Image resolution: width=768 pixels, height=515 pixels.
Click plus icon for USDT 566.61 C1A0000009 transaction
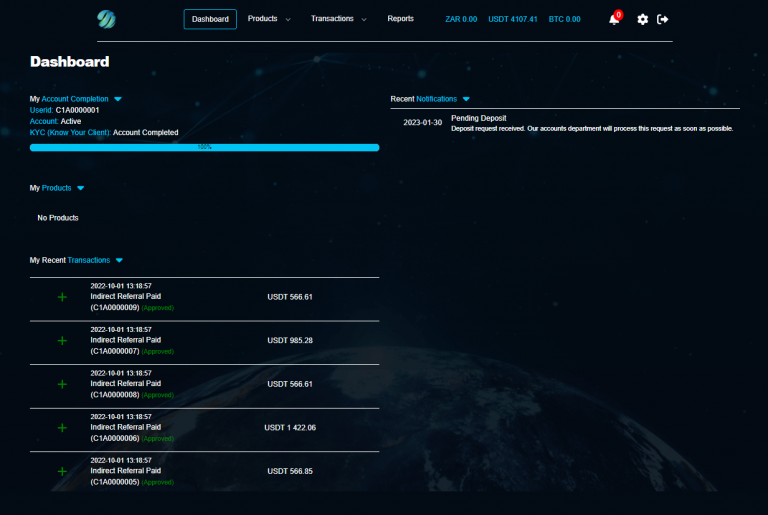click(62, 297)
